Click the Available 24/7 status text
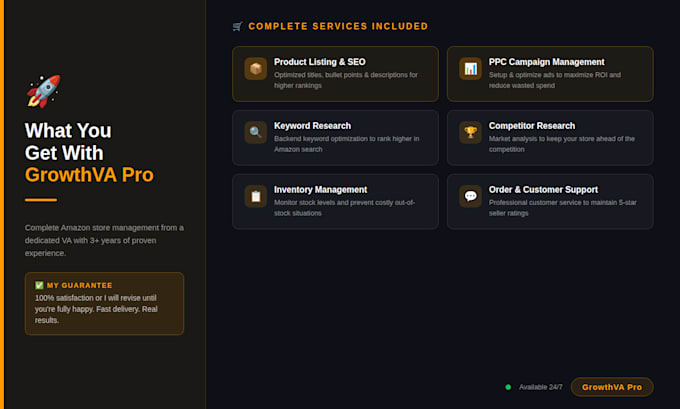Image resolution: width=680 pixels, height=409 pixels. (540, 387)
